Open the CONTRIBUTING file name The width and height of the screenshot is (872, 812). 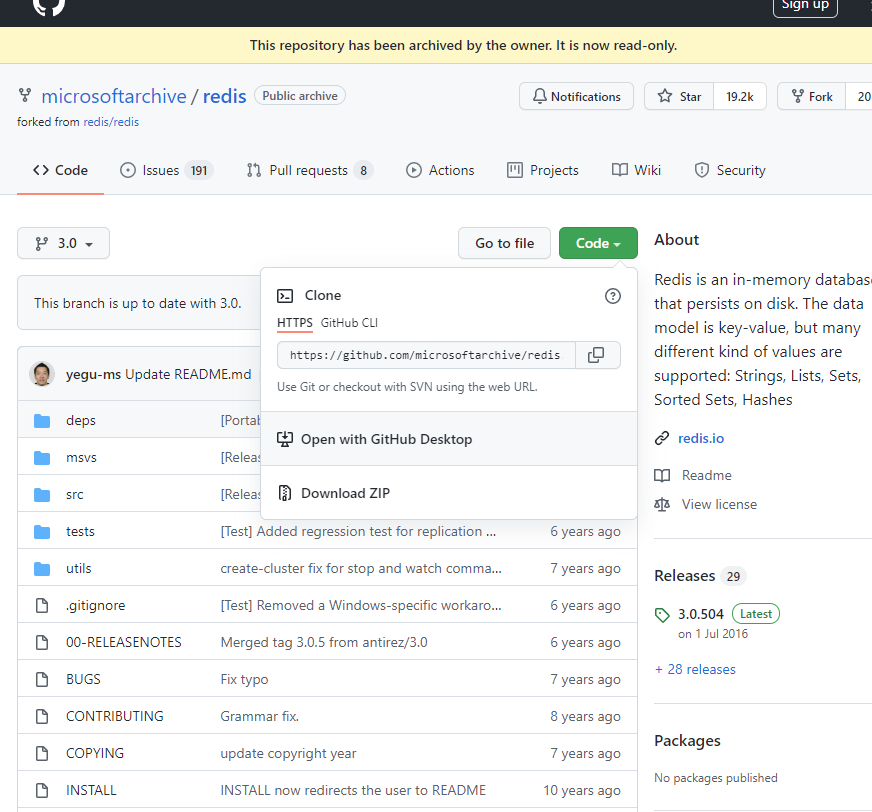tap(115, 716)
